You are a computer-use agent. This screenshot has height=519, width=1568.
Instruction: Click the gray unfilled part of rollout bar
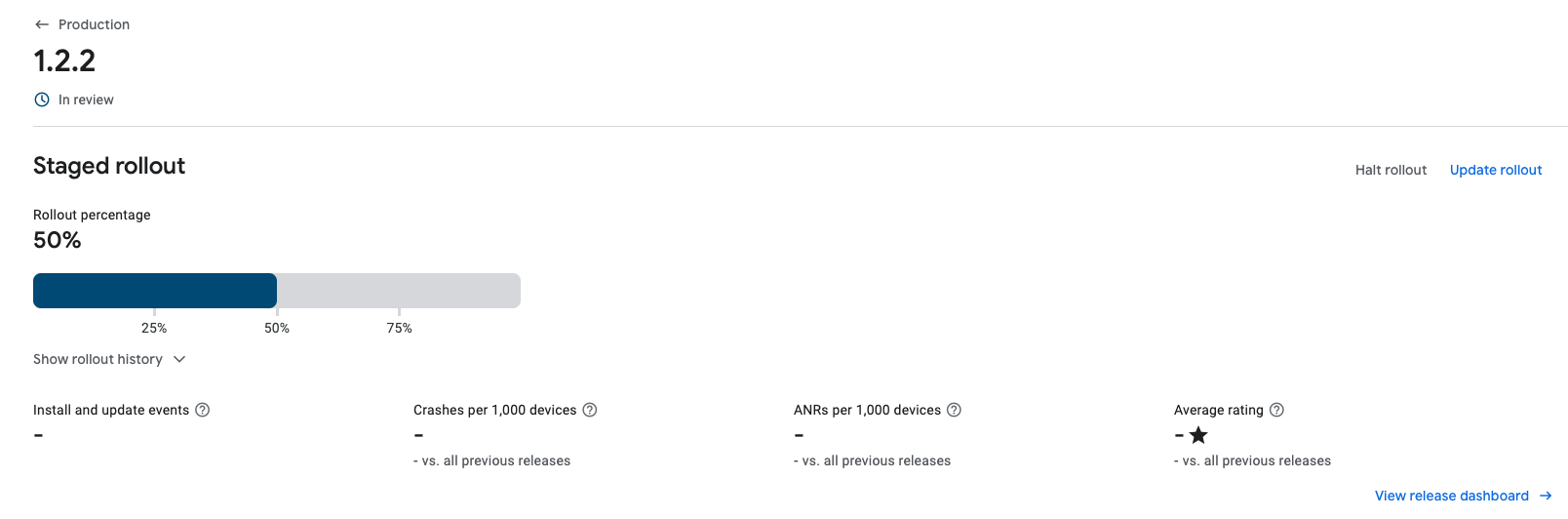[x=399, y=291]
